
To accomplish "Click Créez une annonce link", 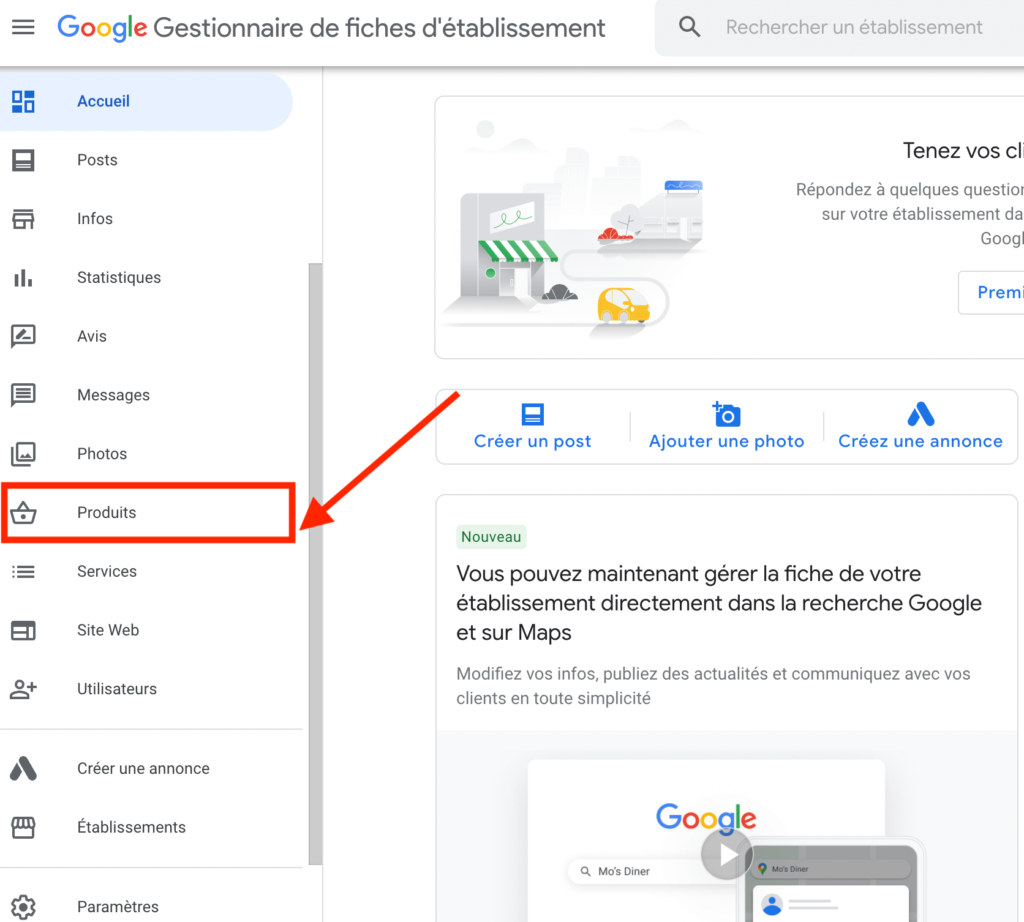I will [920, 427].
